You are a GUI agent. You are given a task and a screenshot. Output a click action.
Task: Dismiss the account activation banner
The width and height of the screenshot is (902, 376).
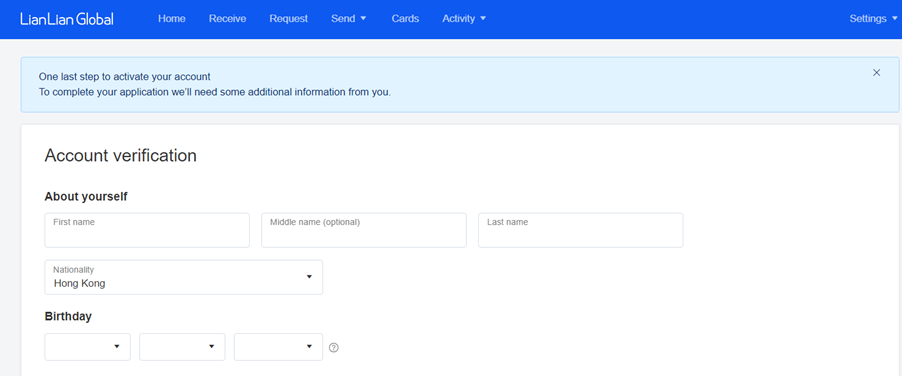pos(876,72)
